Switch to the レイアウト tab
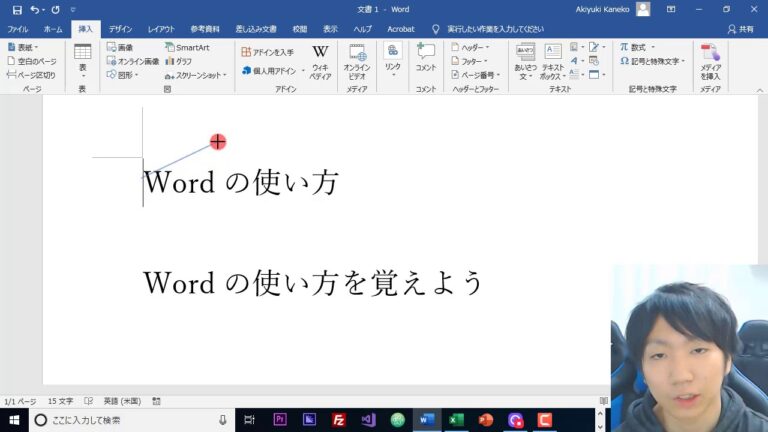The height and width of the screenshot is (432, 768). point(161,29)
